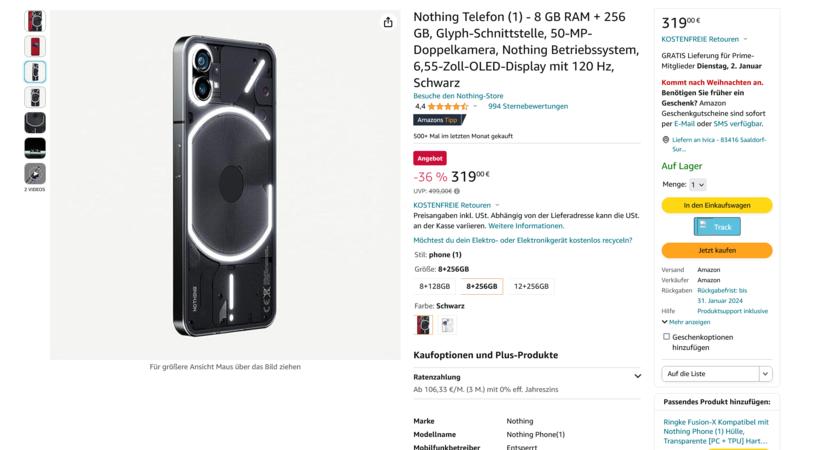
Task: Click the info icon beside UVP price
Action: click(x=457, y=191)
